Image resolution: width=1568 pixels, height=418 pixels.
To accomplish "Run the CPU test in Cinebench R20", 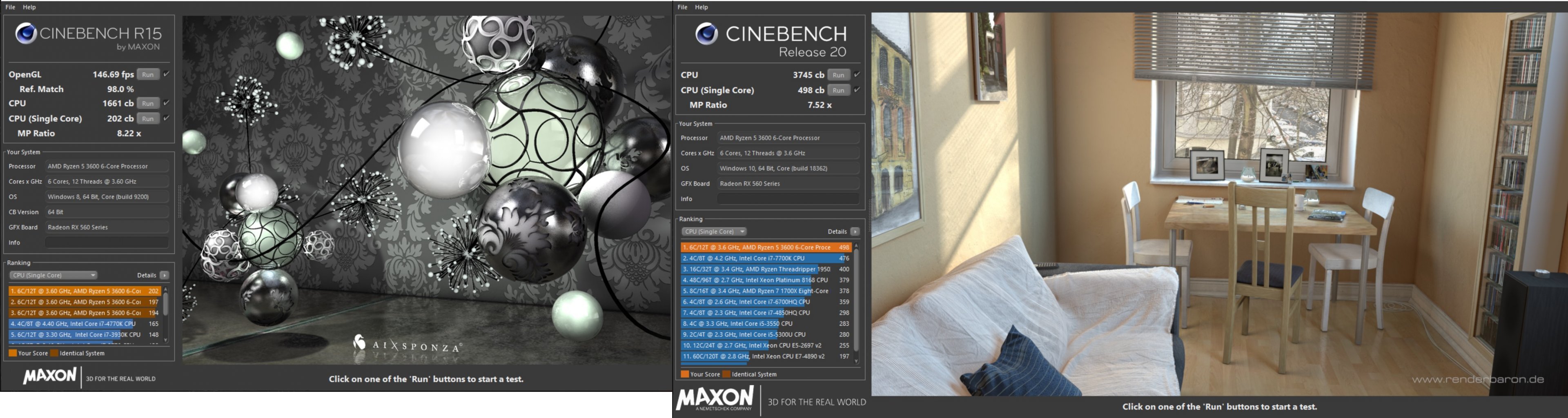I will (838, 75).
